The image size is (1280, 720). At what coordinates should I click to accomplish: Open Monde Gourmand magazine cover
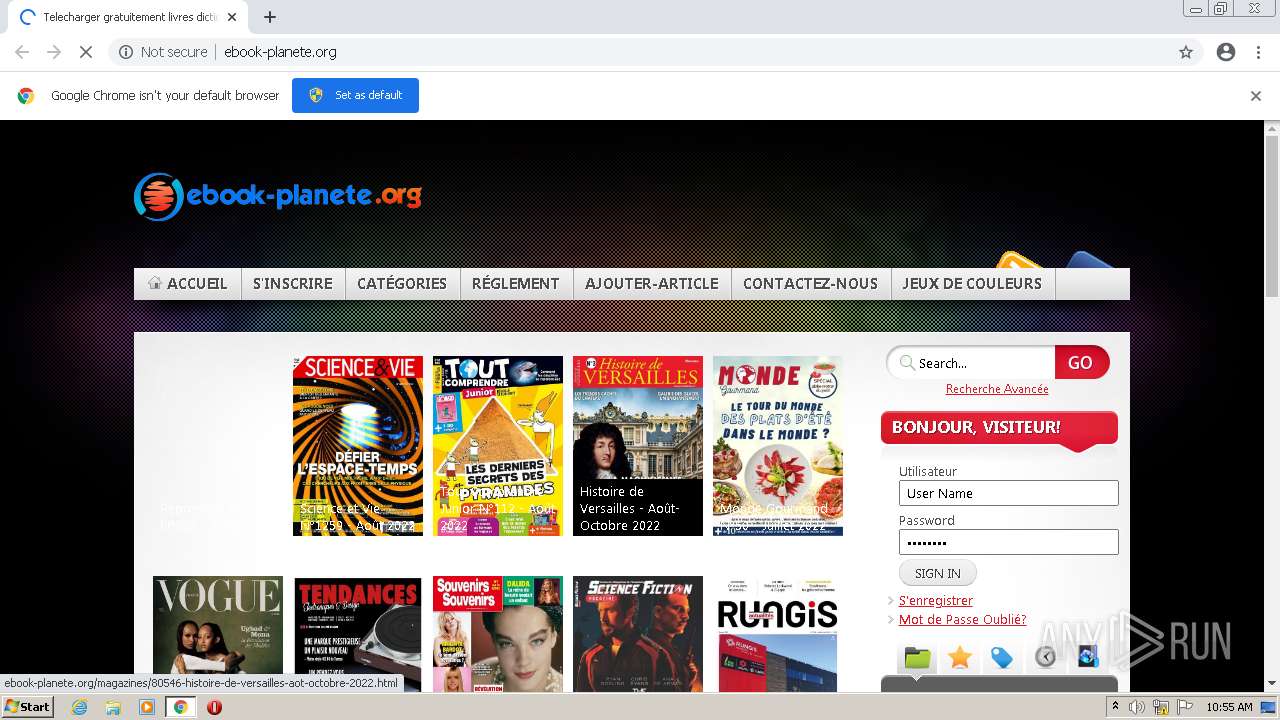(x=778, y=446)
